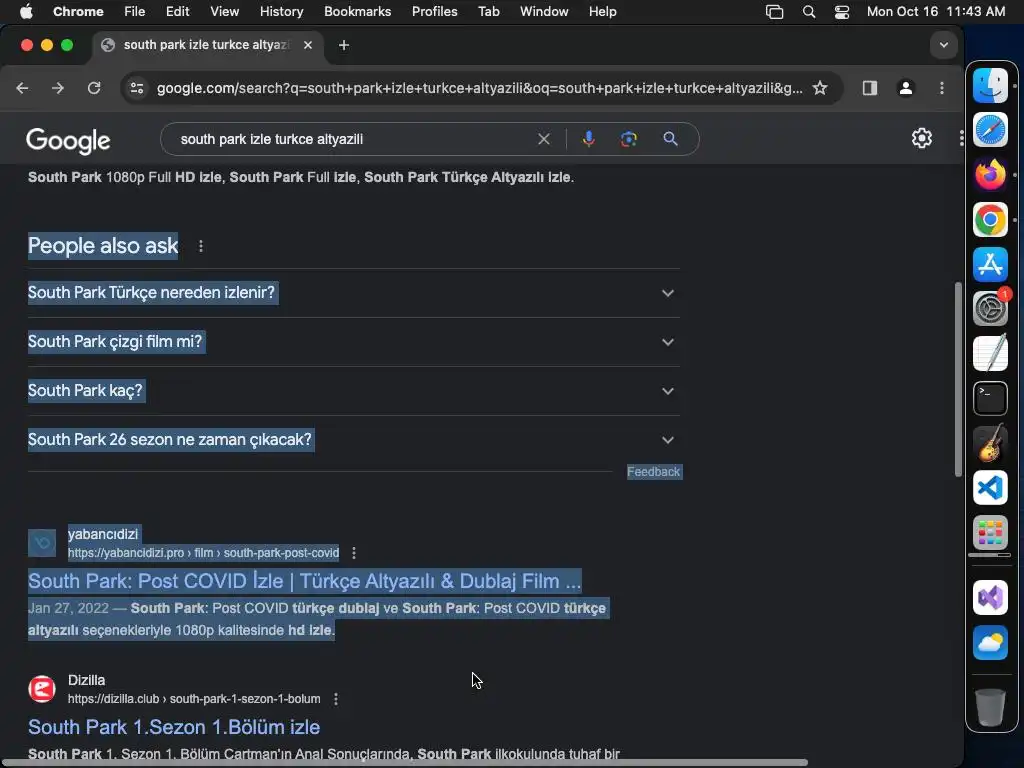Expand 'South Park kaç?' question
Viewport: 1024px width, 768px height.
353,391
